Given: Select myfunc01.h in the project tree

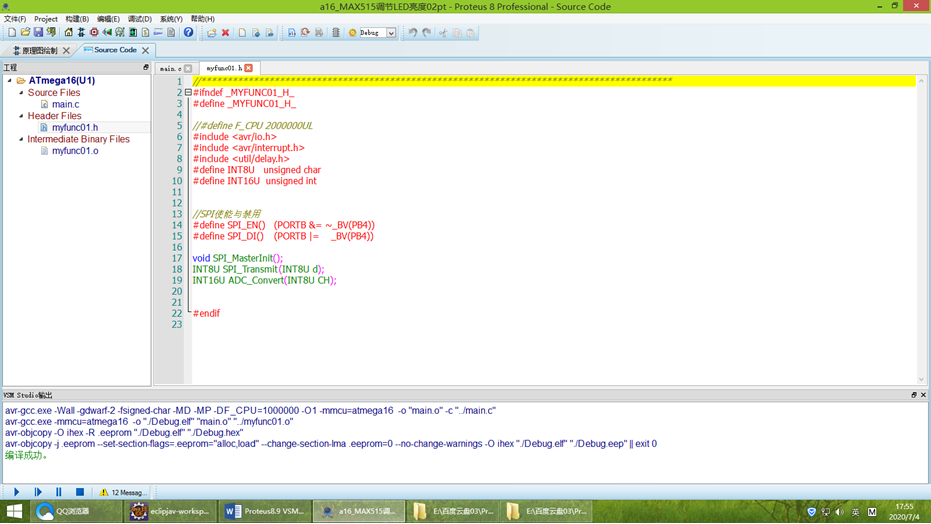Looking at the screenshot, I should click(x=75, y=127).
